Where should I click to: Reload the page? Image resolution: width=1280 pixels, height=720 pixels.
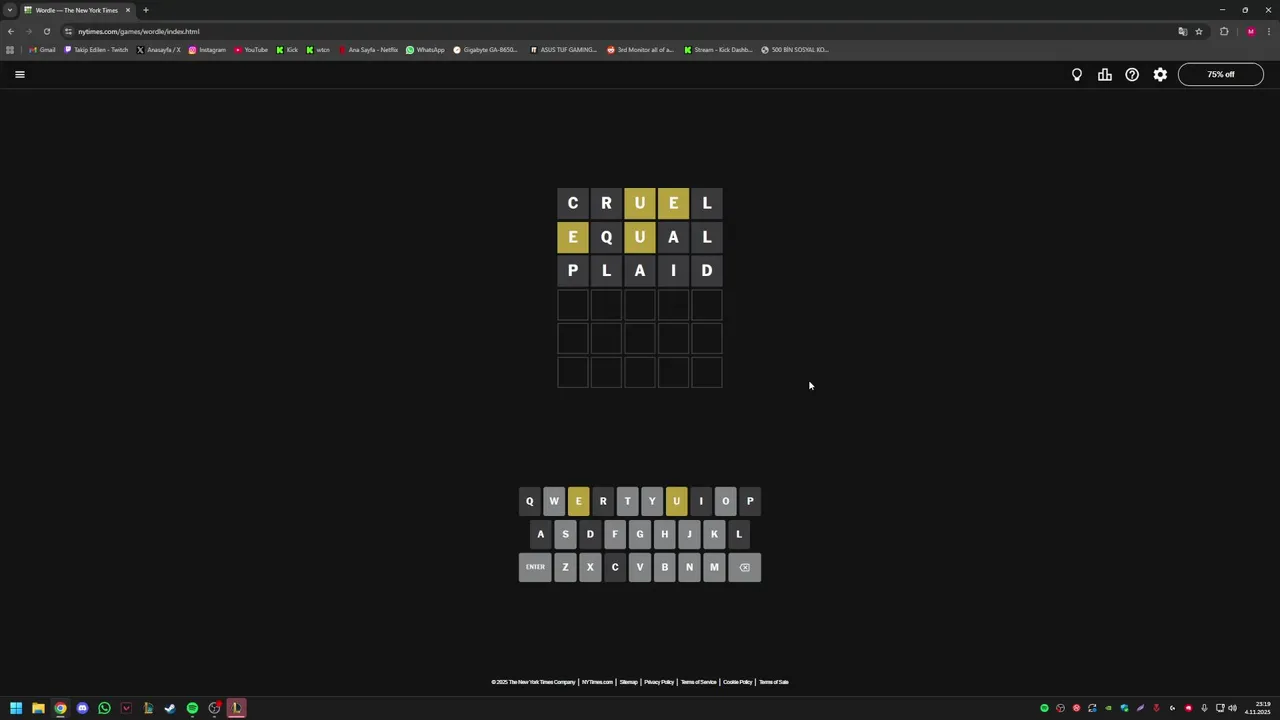click(x=46, y=31)
